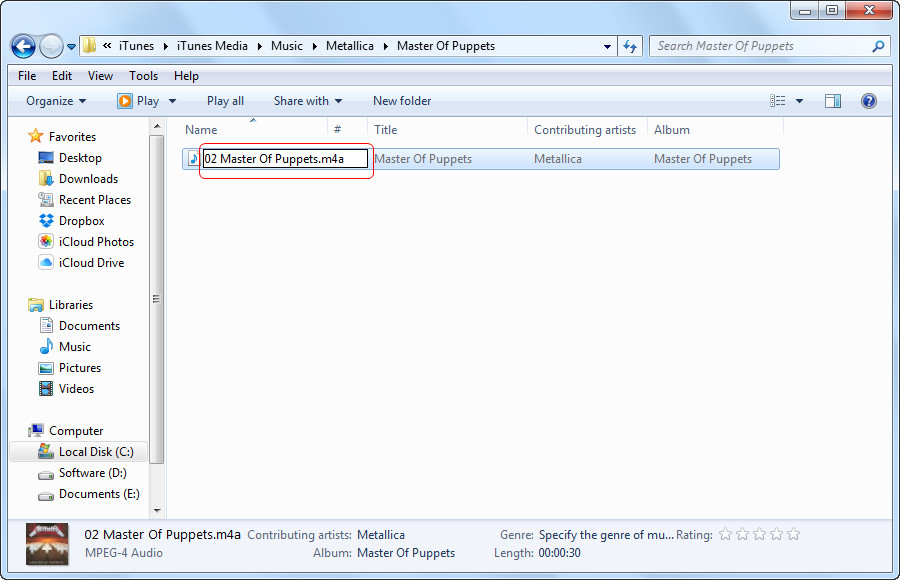The image size is (900, 580).
Task: Click the New folder button
Action: coord(402,101)
